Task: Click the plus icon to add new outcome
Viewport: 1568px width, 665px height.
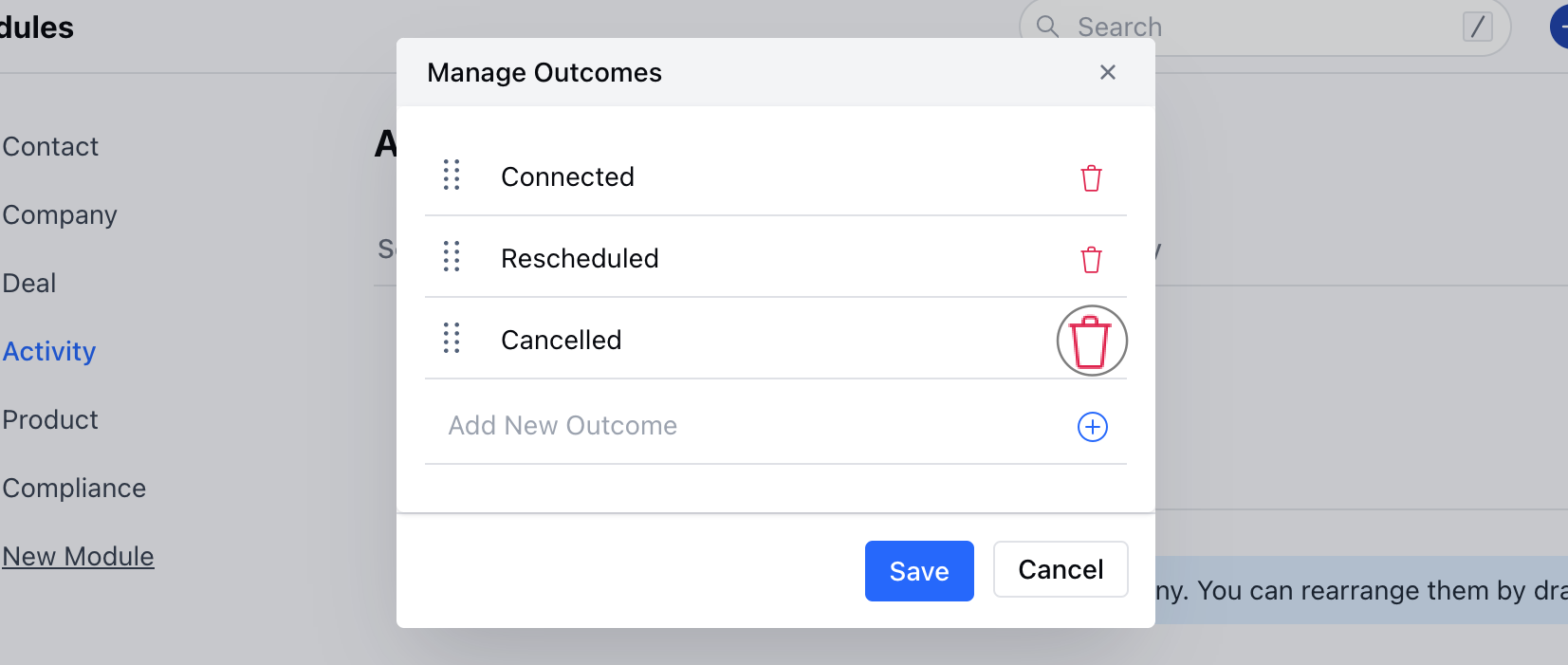Action: pos(1092,427)
